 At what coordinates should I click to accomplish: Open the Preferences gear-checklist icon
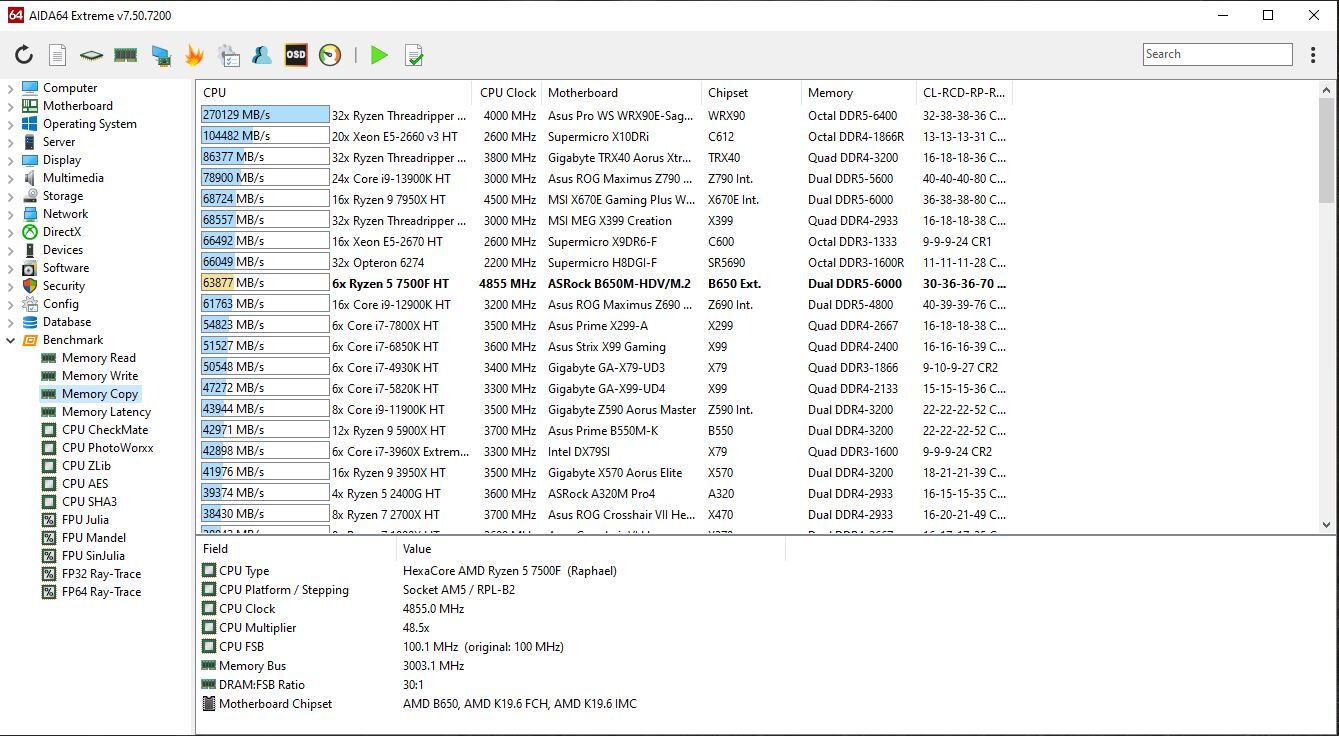pos(228,55)
